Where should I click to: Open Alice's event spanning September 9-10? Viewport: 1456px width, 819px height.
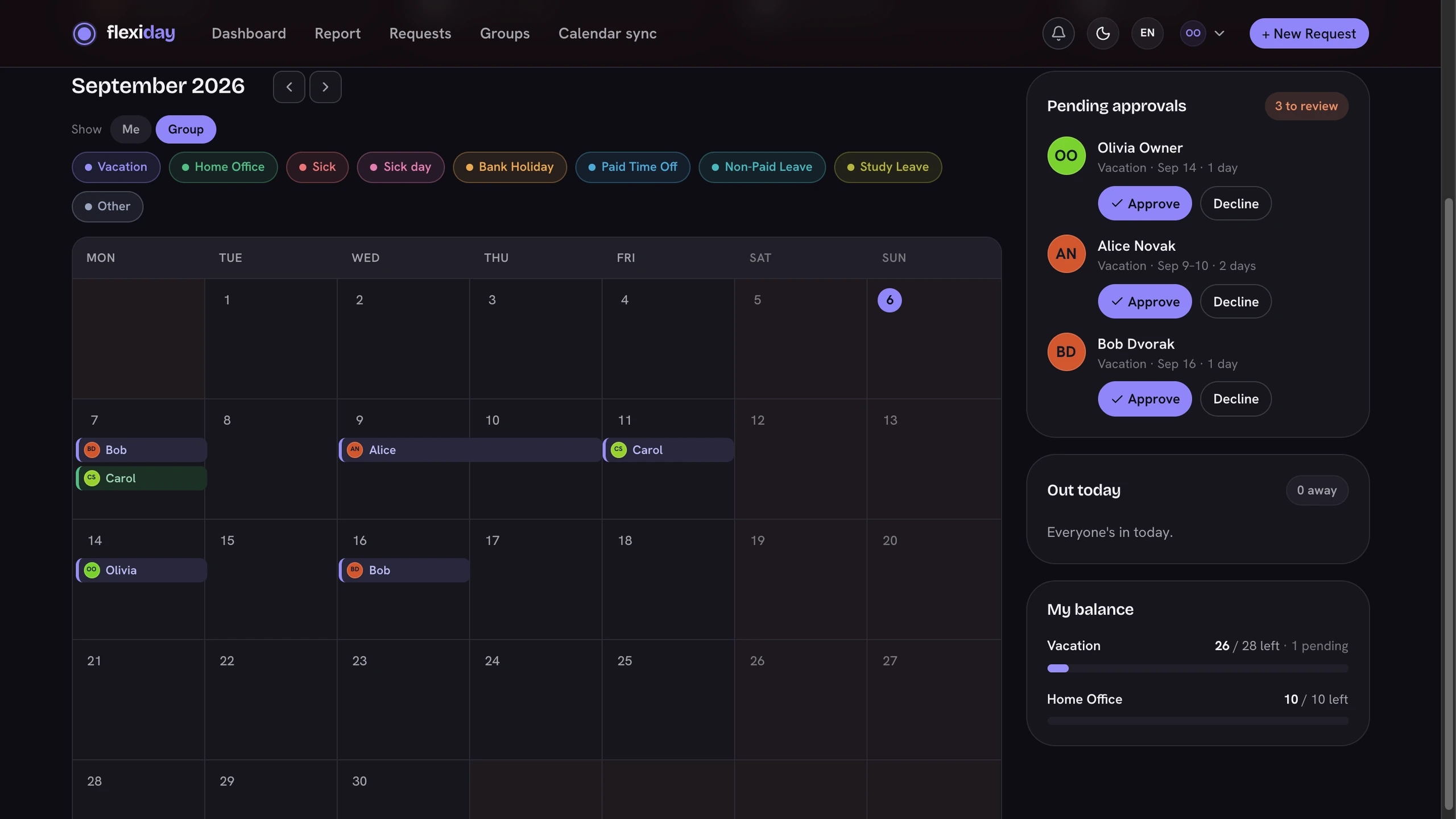tap(470, 449)
